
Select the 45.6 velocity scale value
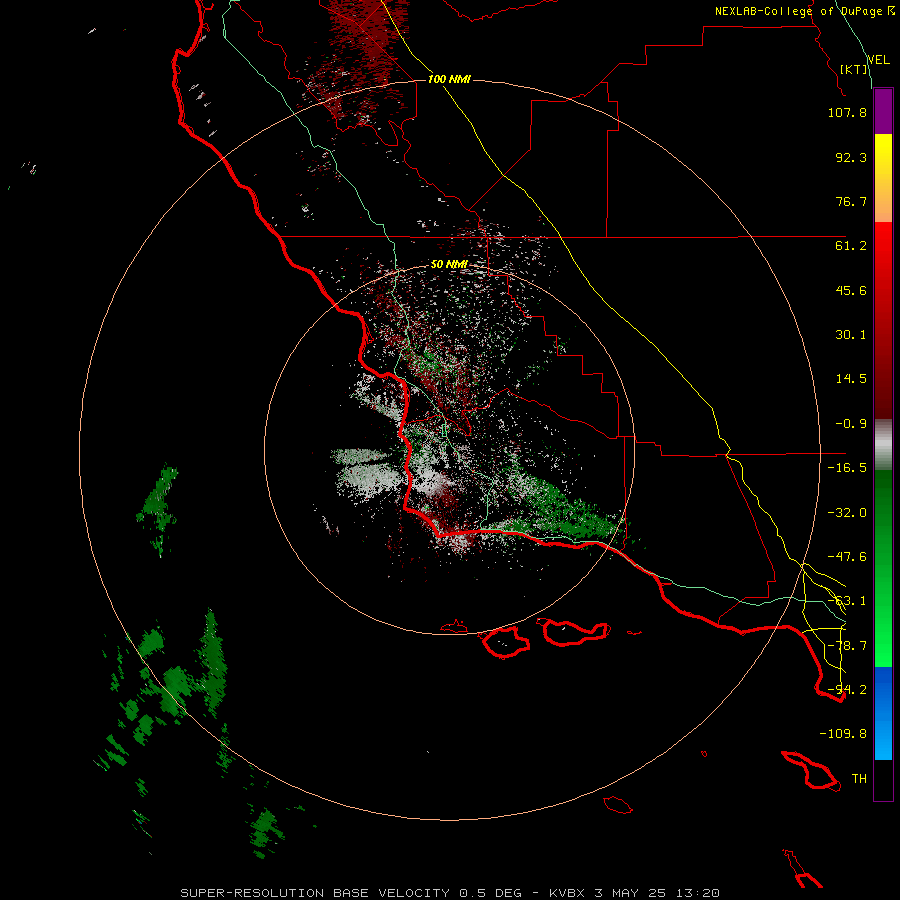click(x=851, y=290)
